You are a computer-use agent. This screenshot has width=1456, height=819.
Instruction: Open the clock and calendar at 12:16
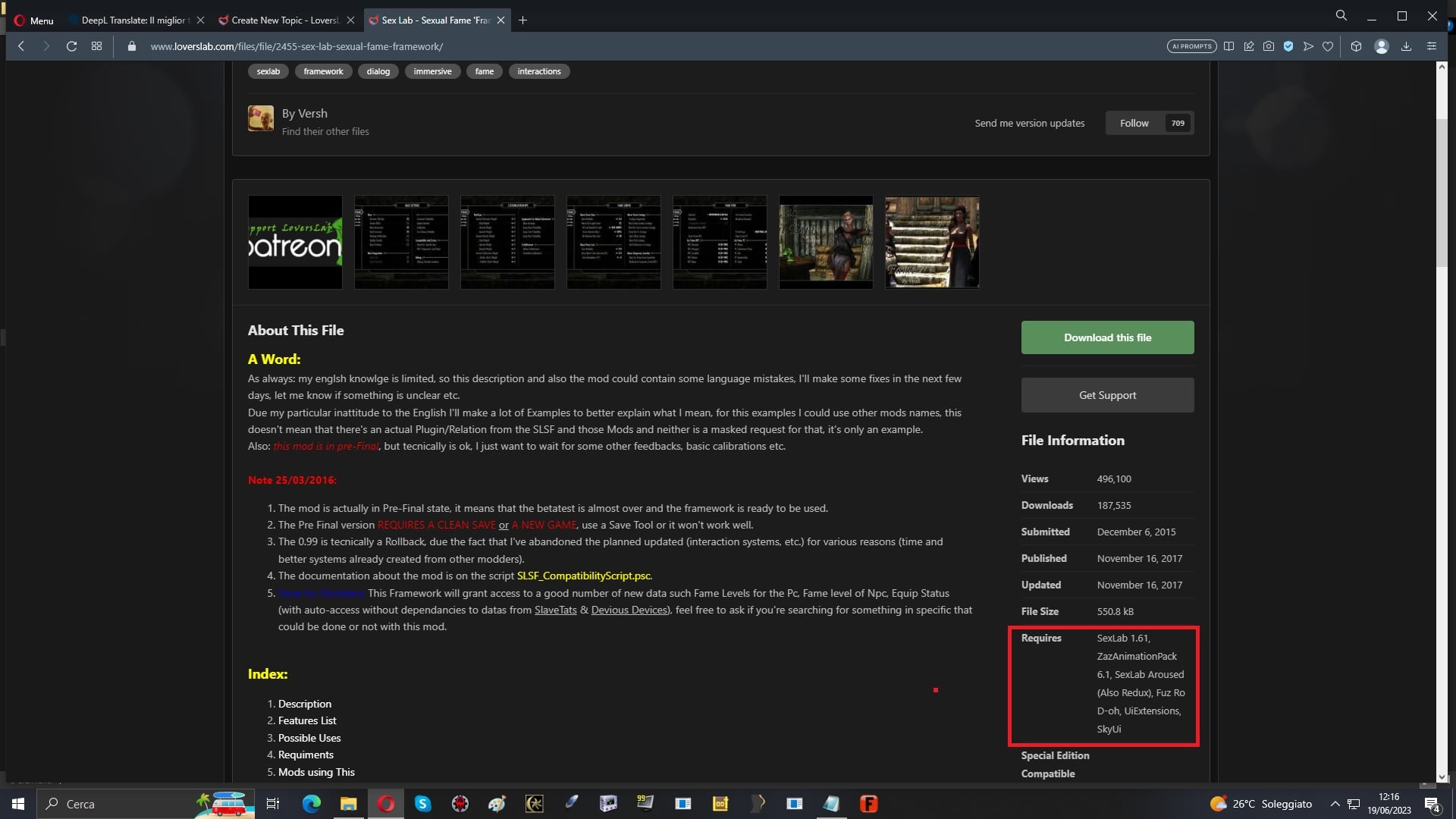coord(1389,804)
